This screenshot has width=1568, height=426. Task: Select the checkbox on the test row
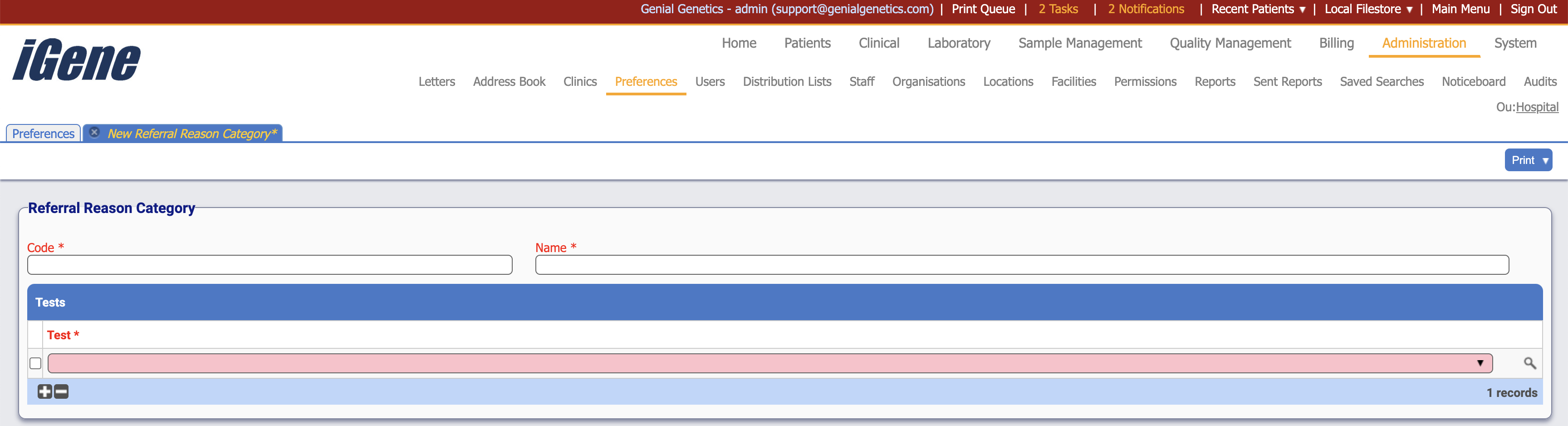pos(34,362)
